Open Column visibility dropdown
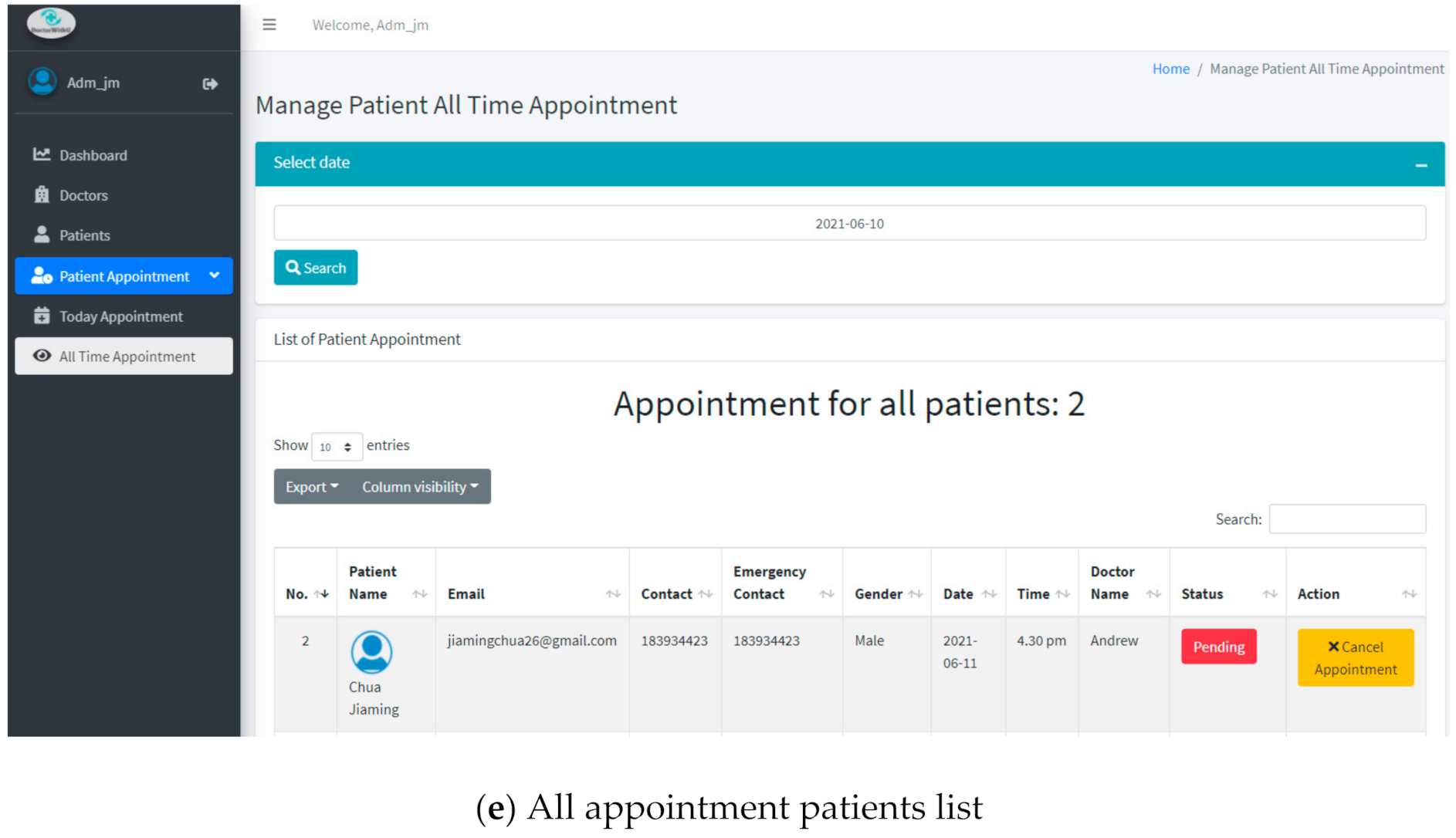The height and width of the screenshot is (838, 1456). click(x=420, y=487)
